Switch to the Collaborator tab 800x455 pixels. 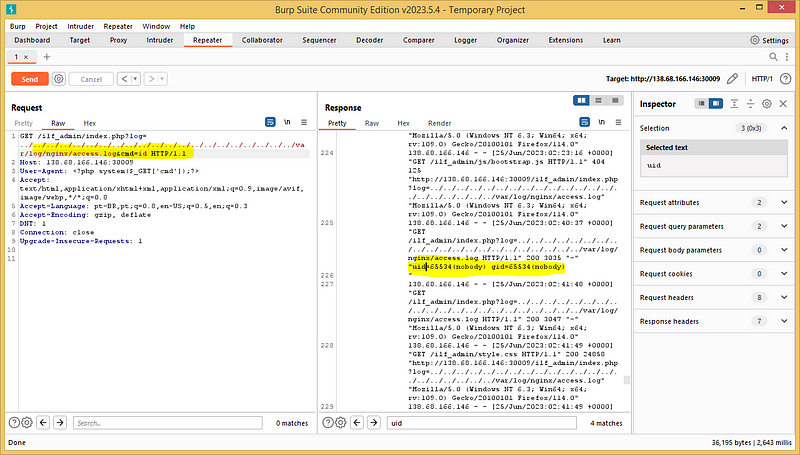point(262,40)
